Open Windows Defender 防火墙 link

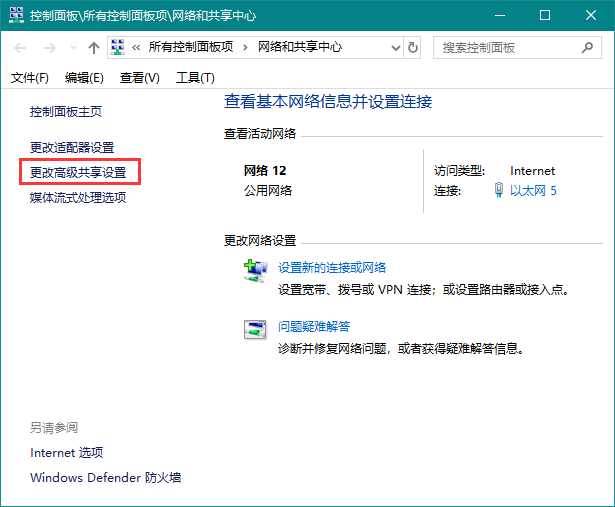click(x=106, y=478)
